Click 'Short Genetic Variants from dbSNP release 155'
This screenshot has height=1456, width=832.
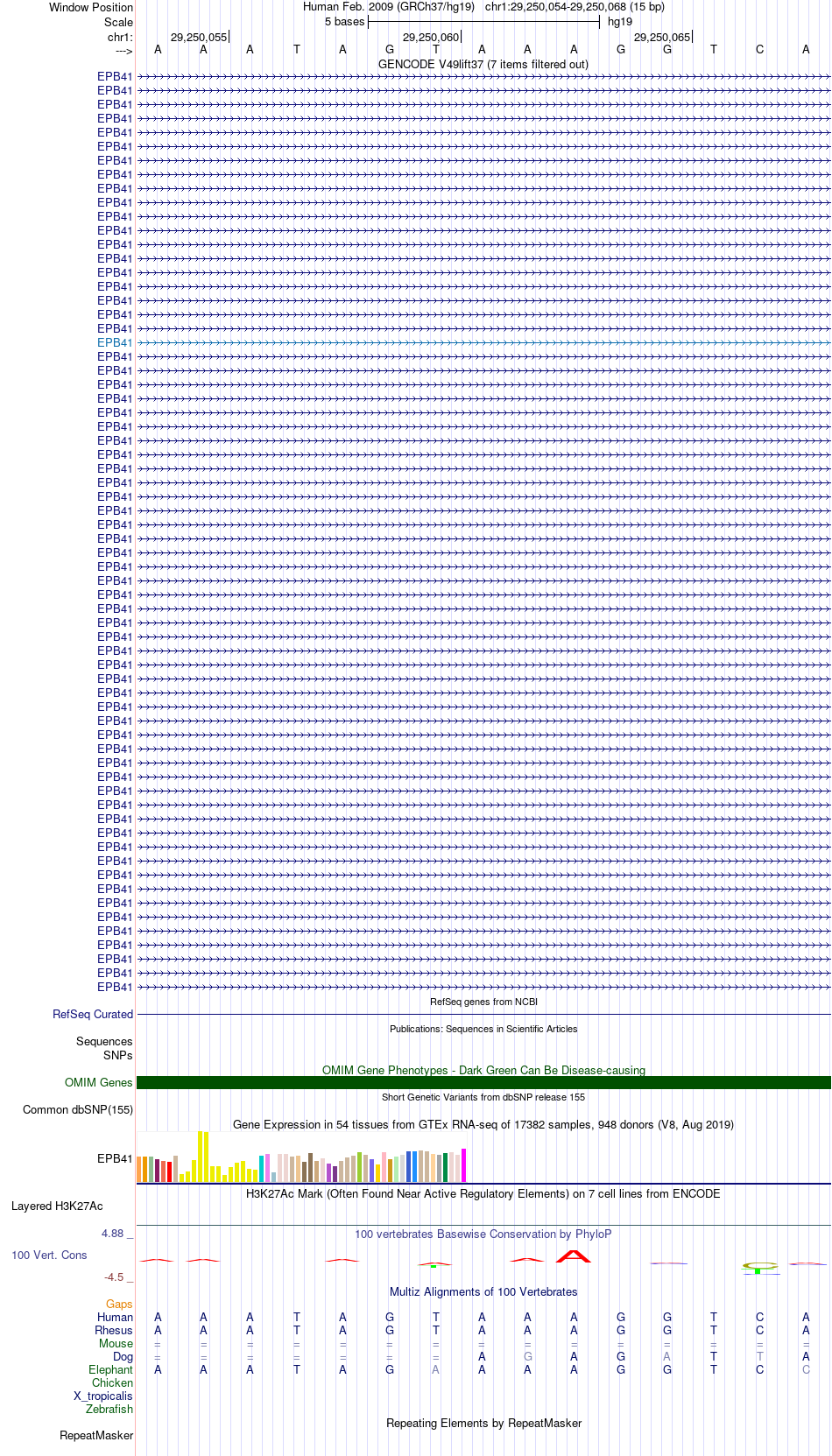[x=483, y=1097]
